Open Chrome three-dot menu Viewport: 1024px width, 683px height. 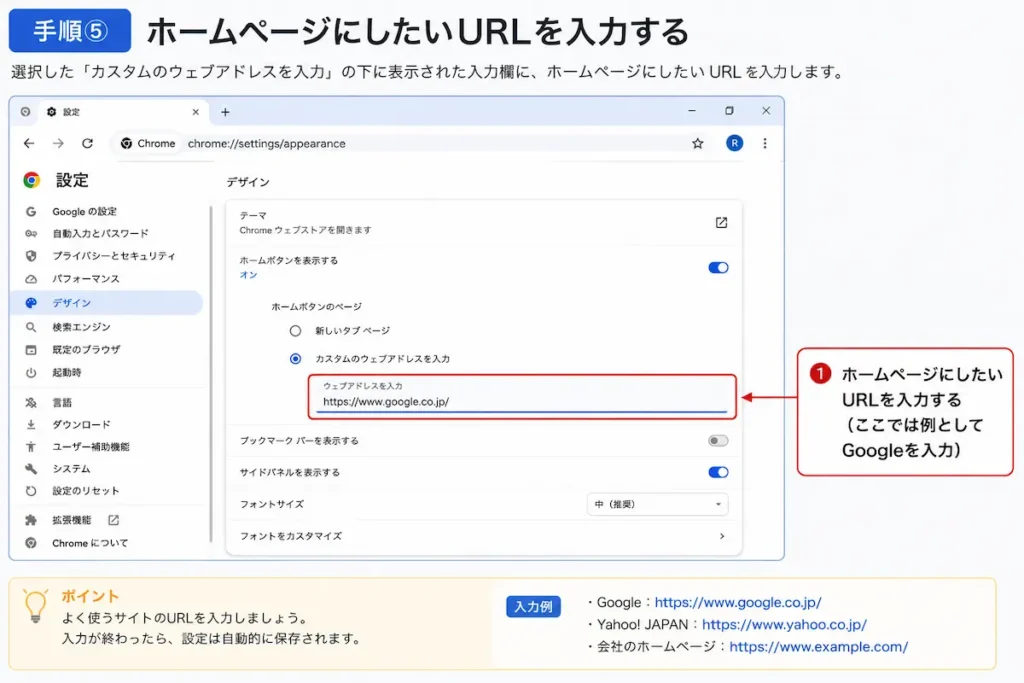pos(765,143)
